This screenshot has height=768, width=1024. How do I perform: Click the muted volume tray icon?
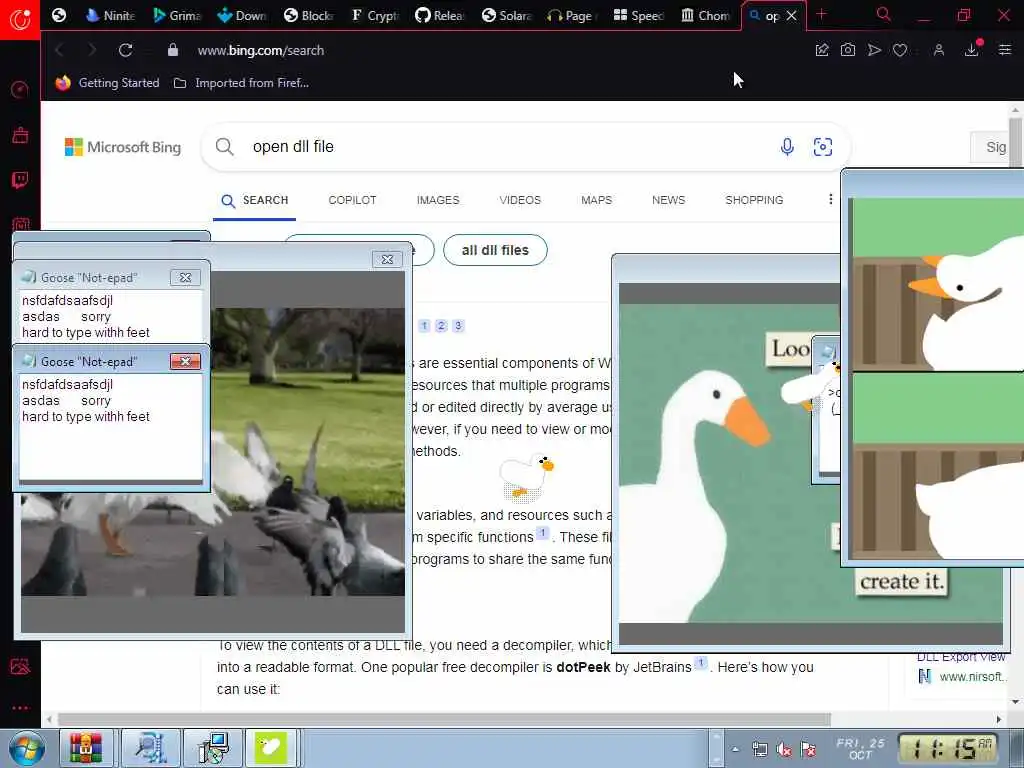point(784,749)
